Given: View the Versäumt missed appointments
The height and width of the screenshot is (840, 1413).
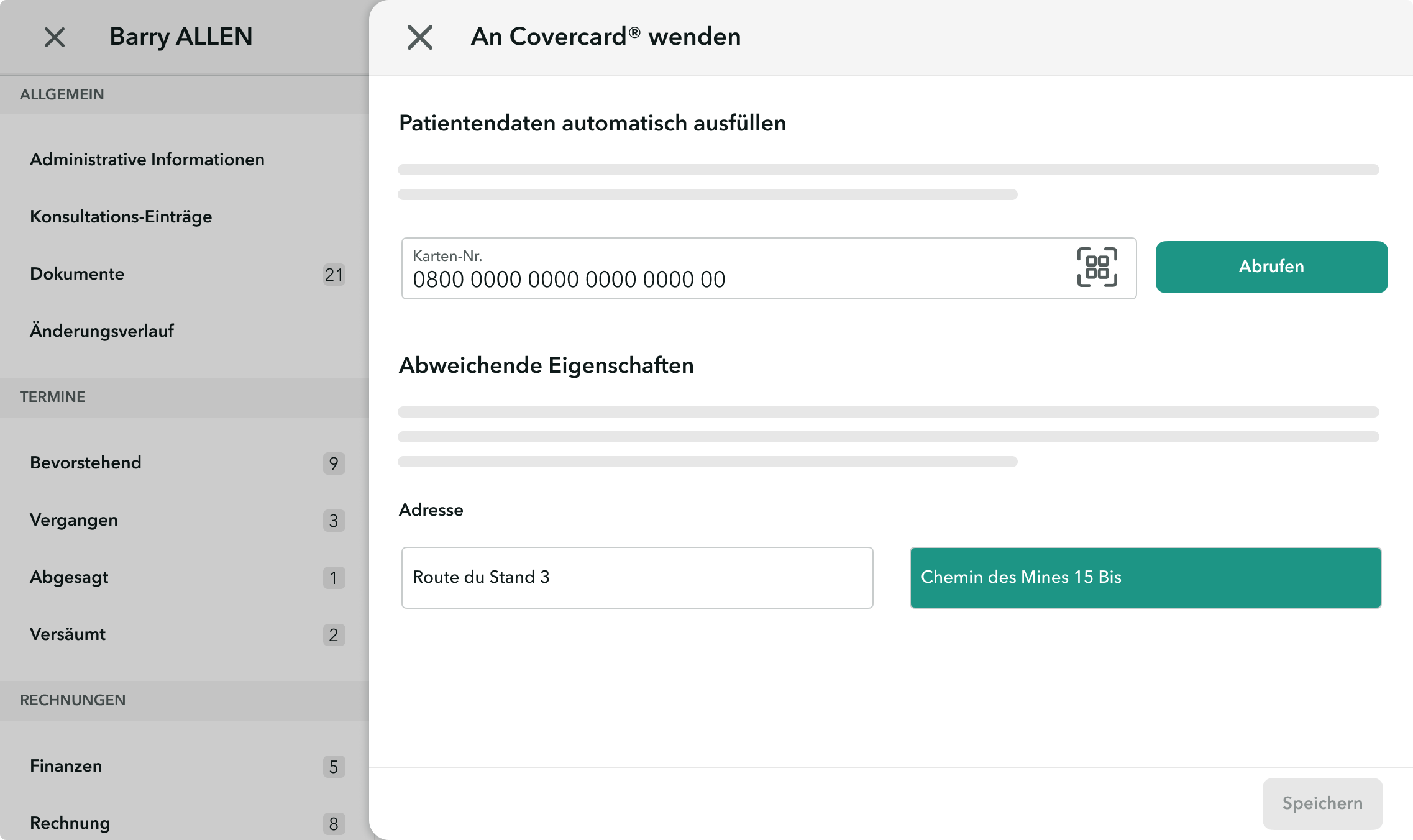Looking at the screenshot, I should [68, 634].
